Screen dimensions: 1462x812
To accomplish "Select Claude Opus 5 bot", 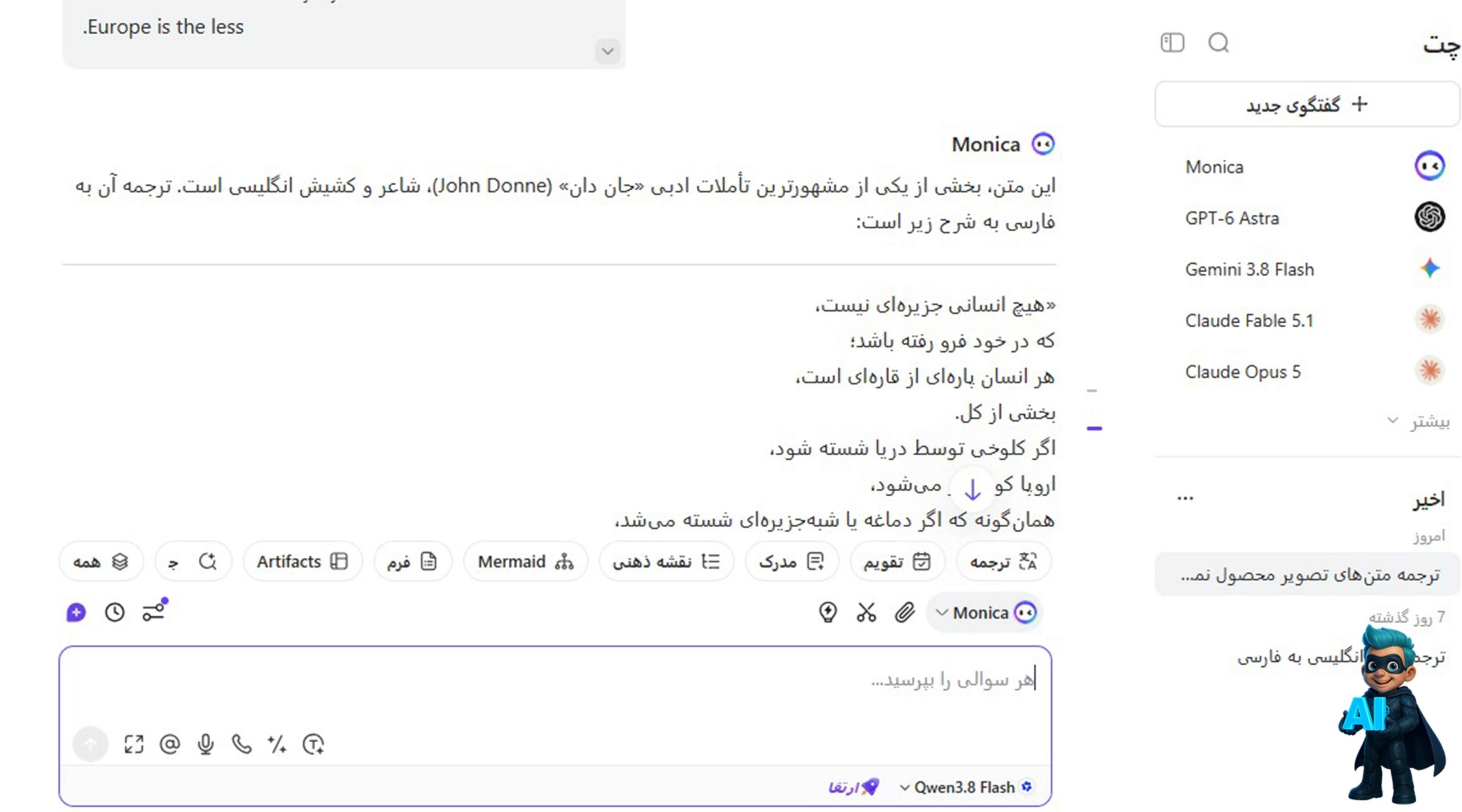I will tap(1307, 371).
